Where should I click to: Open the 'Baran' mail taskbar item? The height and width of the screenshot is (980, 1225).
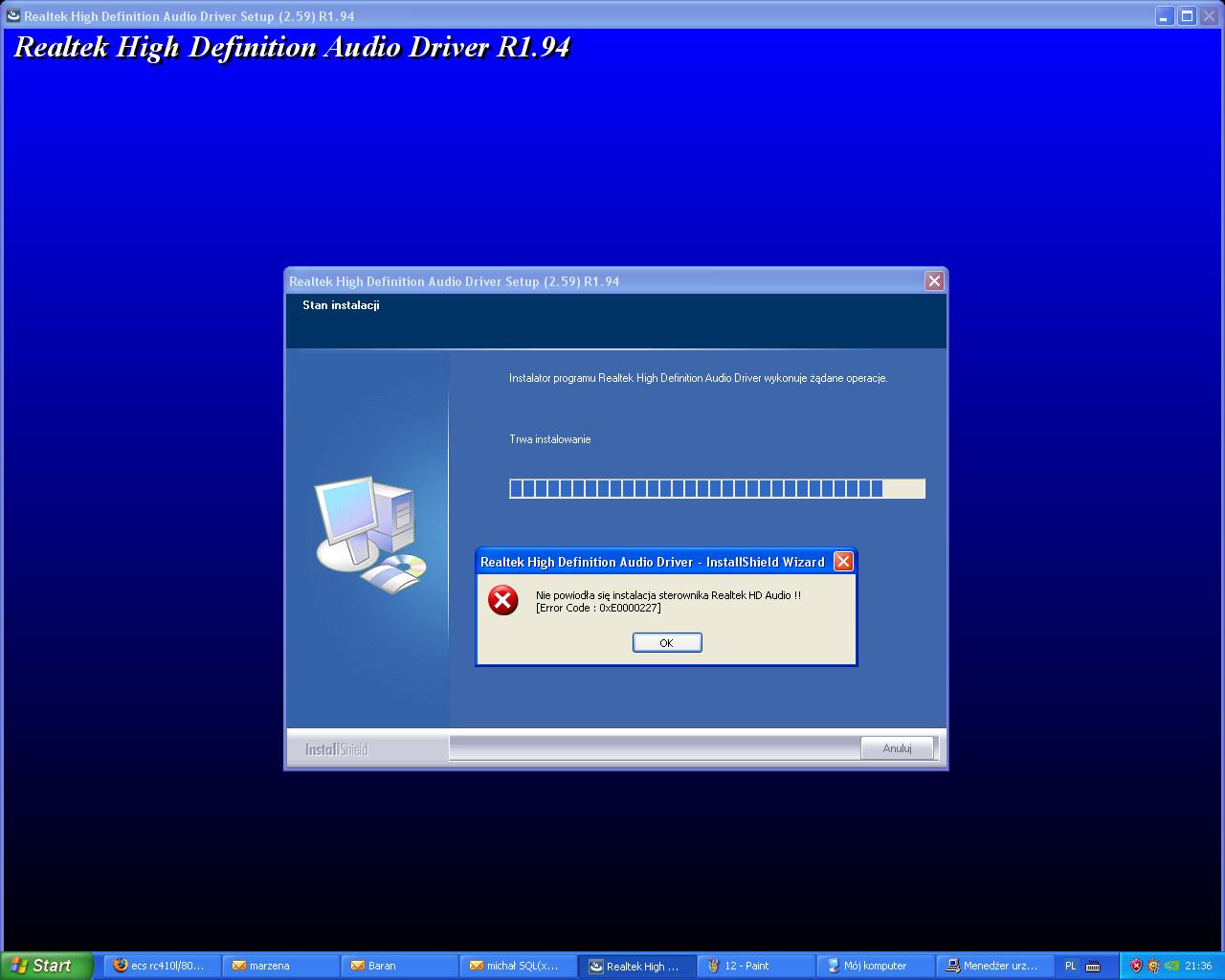(401, 966)
